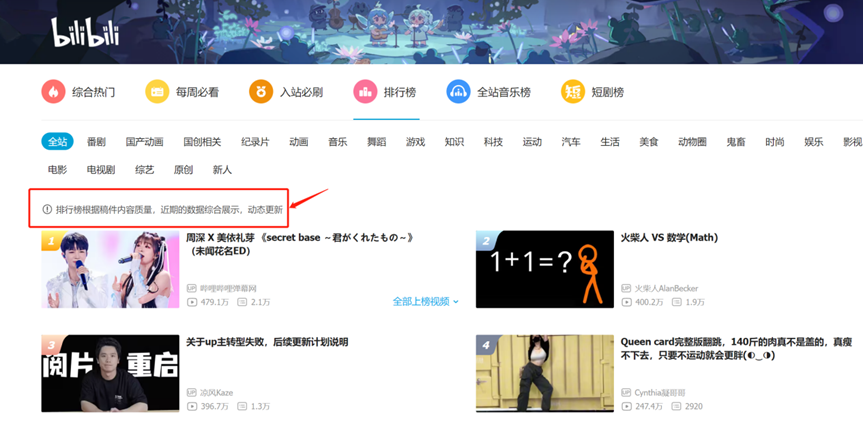This screenshot has height=423, width=863.
Task: Switch to the 游戏 category tab
Action: coord(415,142)
